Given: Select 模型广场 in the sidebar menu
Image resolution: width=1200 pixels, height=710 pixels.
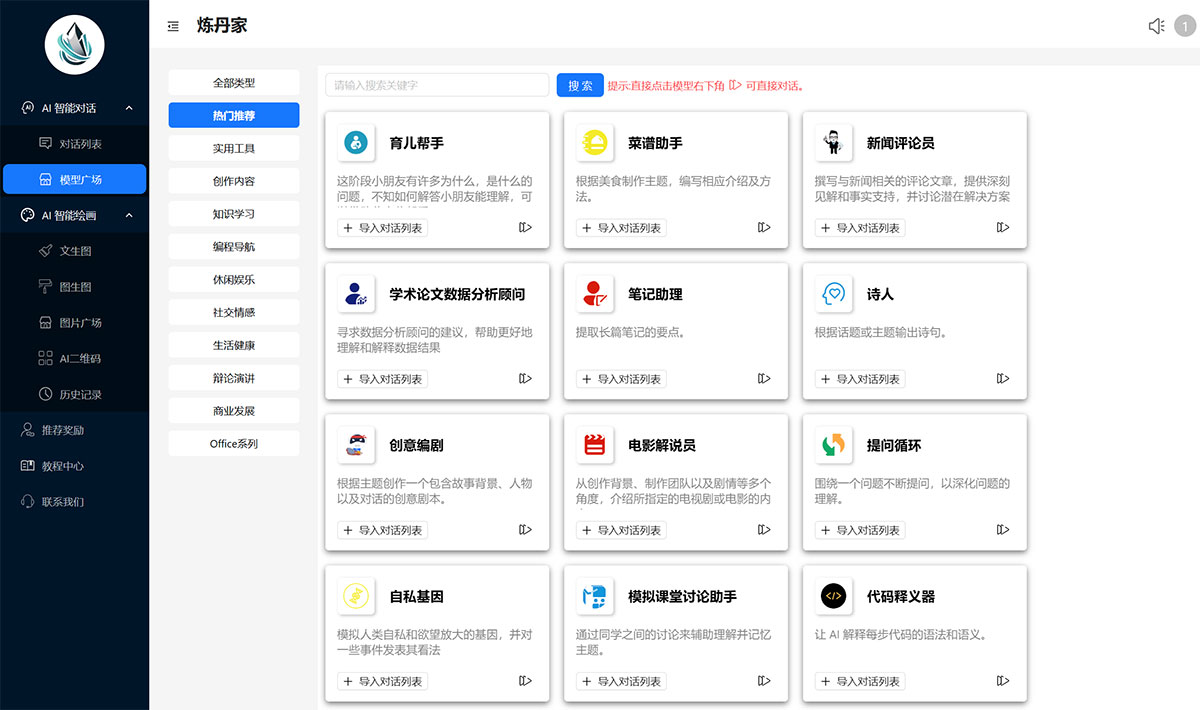Looking at the screenshot, I should point(75,179).
